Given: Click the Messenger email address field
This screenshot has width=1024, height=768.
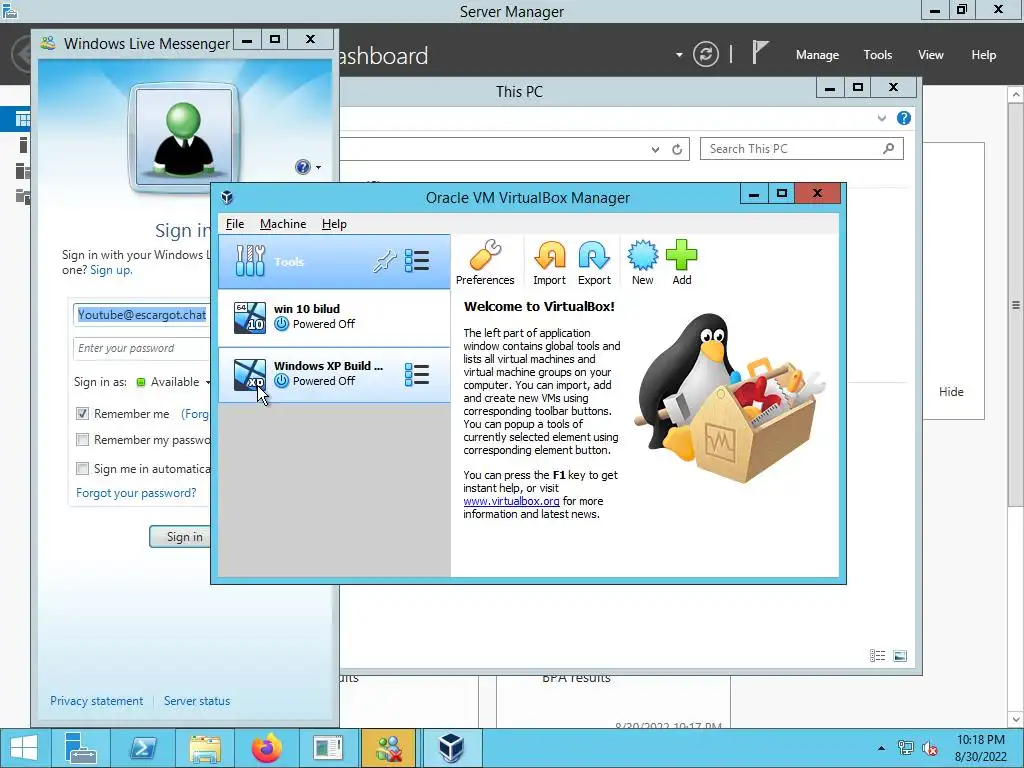Looking at the screenshot, I should (x=142, y=315).
